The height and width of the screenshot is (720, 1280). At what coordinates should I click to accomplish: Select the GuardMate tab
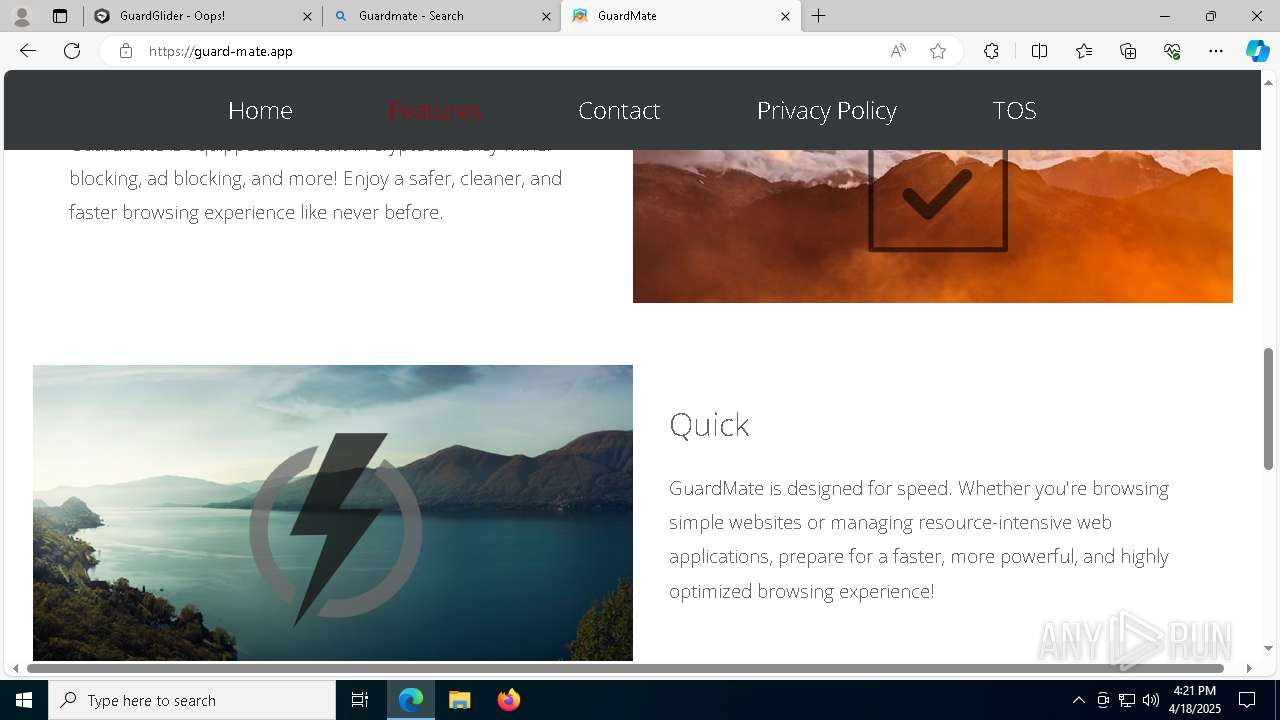click(x=680, y=16)
